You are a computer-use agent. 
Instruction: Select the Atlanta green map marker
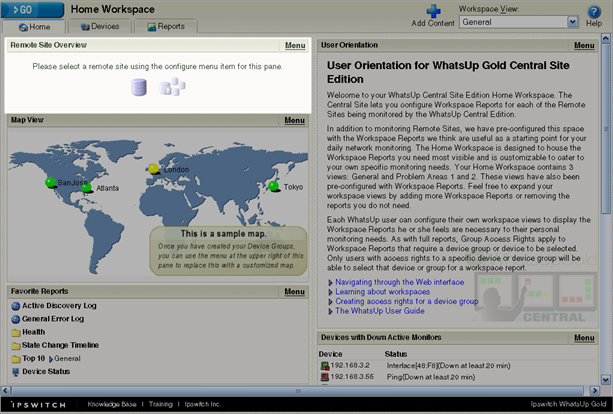point(86,188)
